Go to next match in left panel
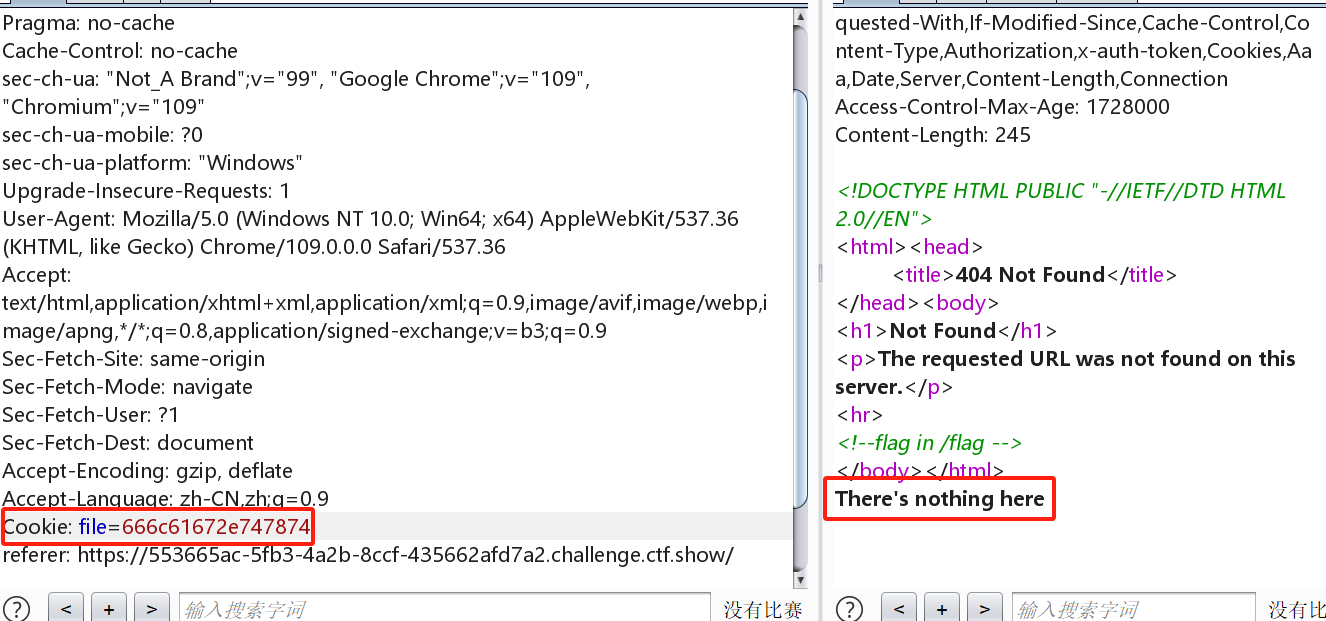Image resolution: width=1326 pixels, height=621 pixels. (x=152, y=607)
